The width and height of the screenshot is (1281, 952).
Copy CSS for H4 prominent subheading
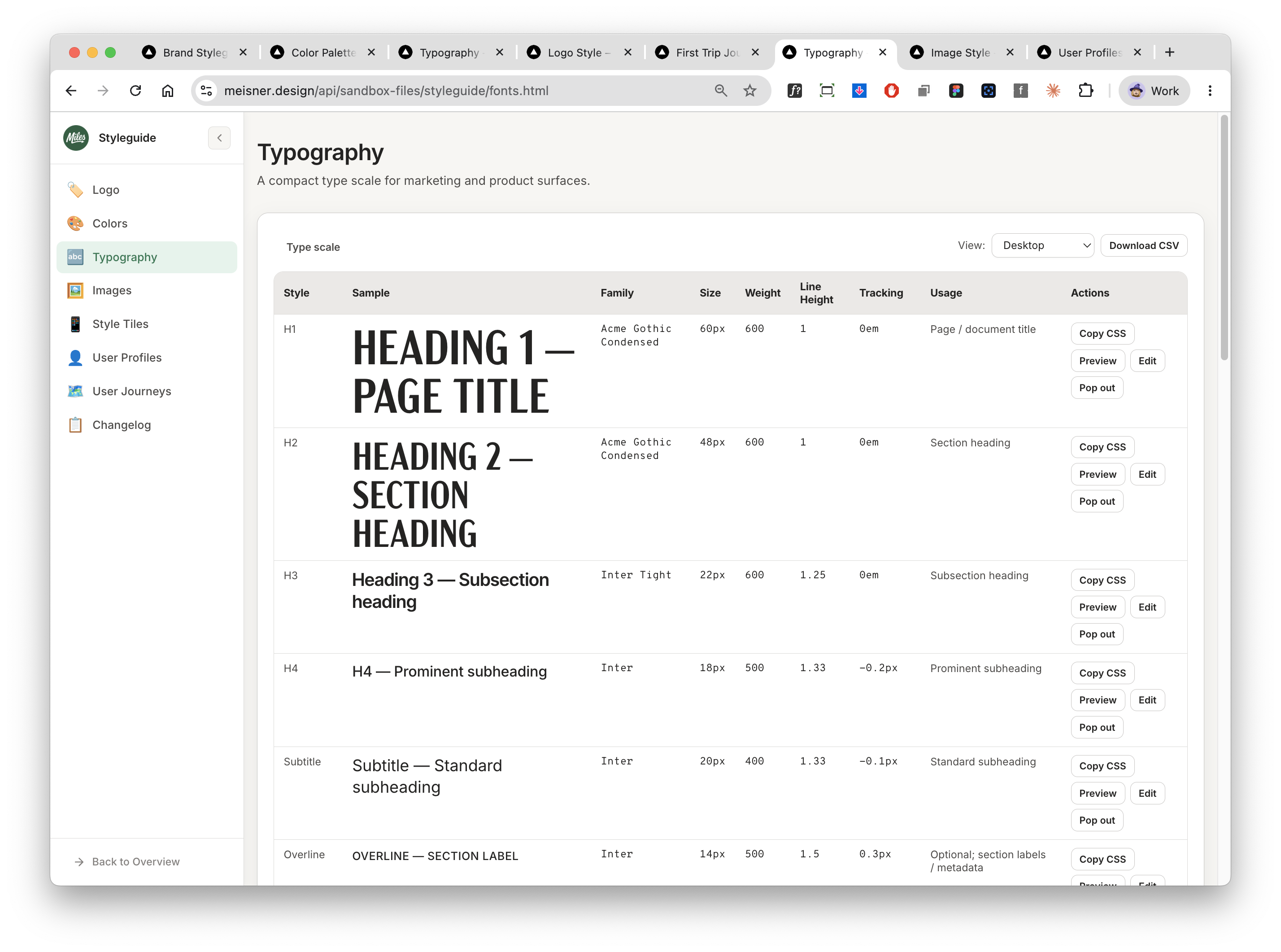(1102, 673)
